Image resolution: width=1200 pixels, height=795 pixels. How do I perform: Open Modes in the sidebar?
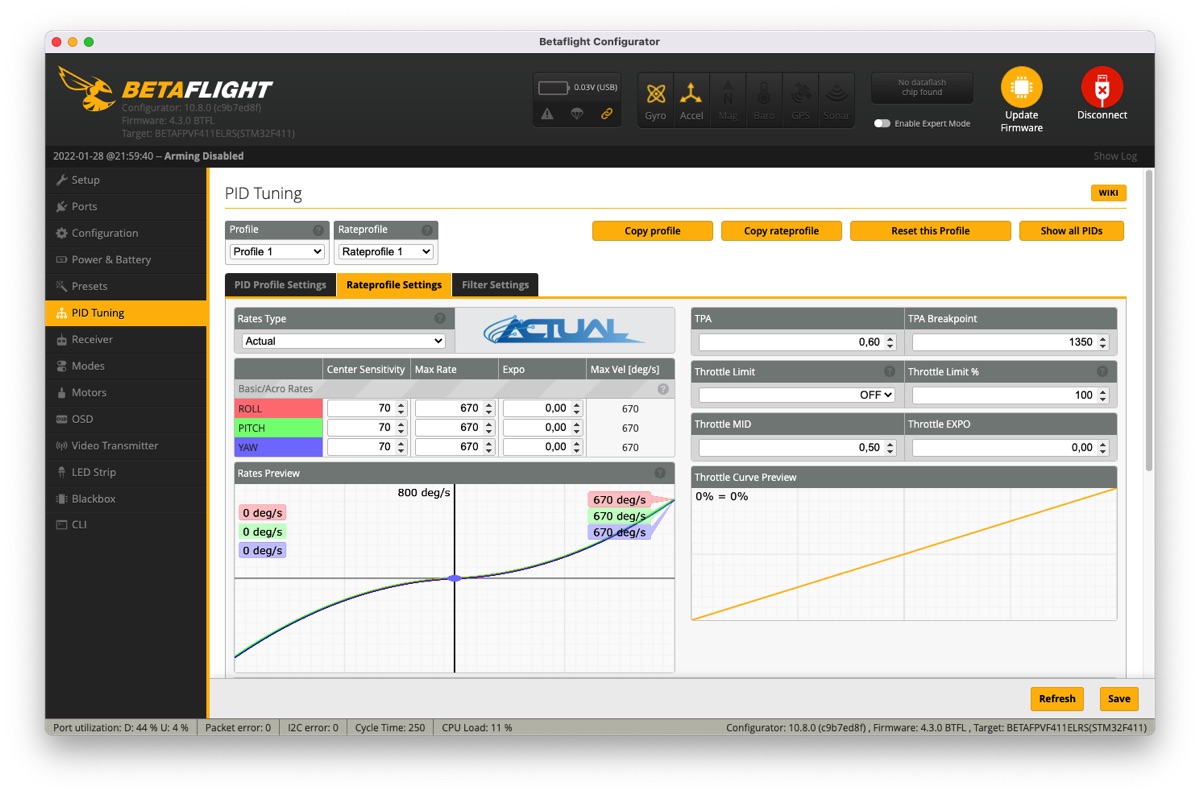point(126,366)
